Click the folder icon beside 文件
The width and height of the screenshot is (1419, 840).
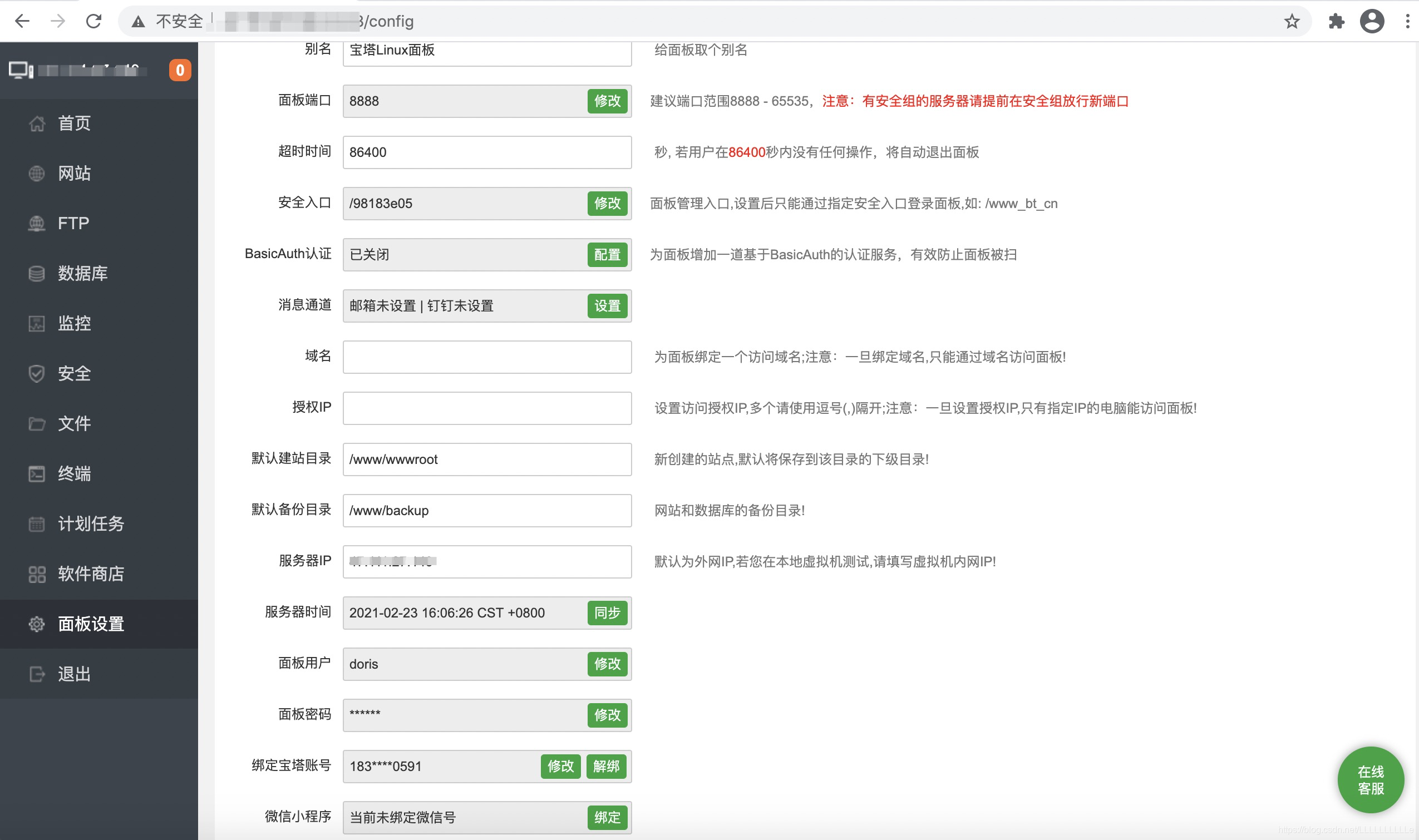pyautogui.click(x=37, y=423)
